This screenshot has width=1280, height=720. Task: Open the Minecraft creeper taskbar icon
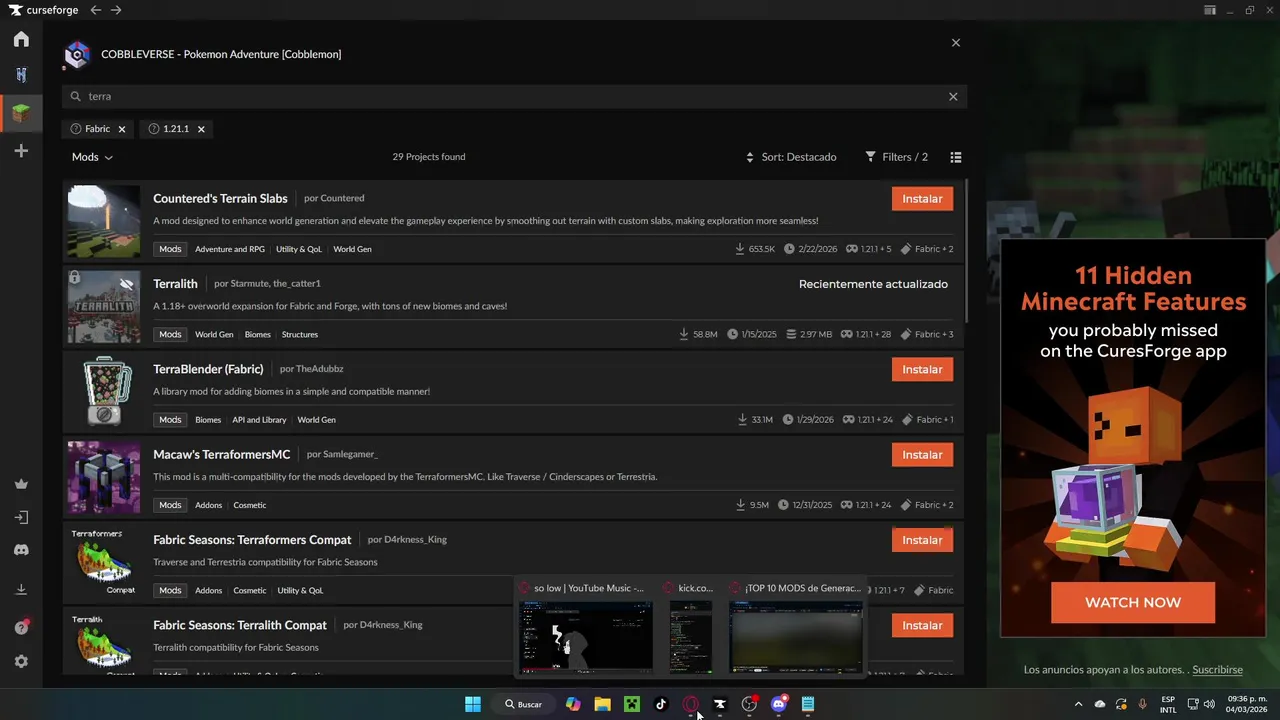coord(632,704)
